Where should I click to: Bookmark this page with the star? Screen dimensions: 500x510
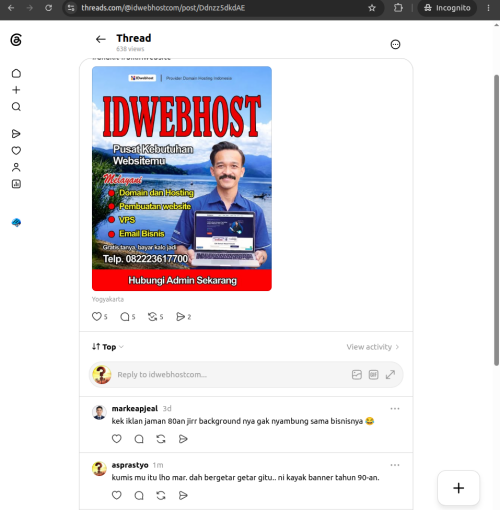(x=372, y=8)
